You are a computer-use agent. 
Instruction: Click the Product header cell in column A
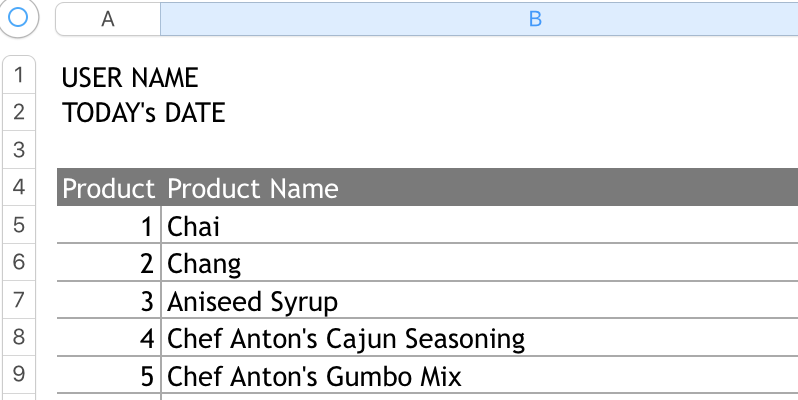click(x=109, y=188)
